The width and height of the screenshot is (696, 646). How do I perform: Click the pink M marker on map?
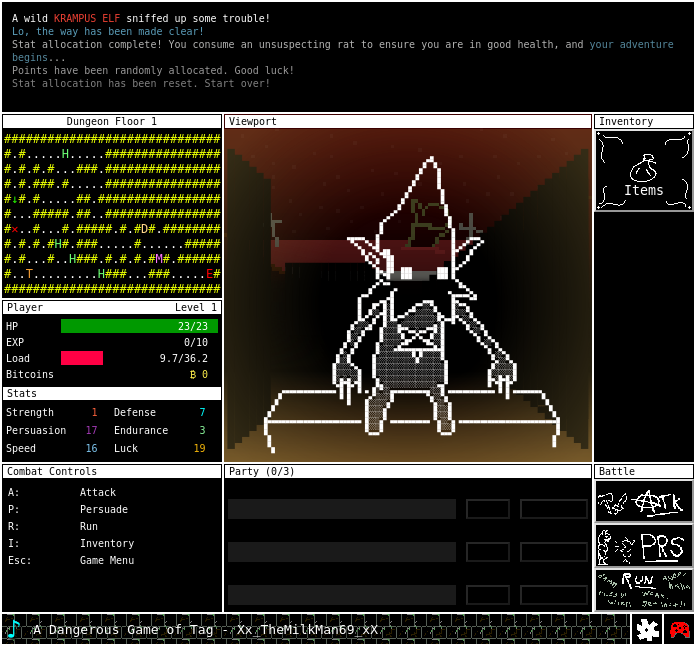click(x=158, y=259)
